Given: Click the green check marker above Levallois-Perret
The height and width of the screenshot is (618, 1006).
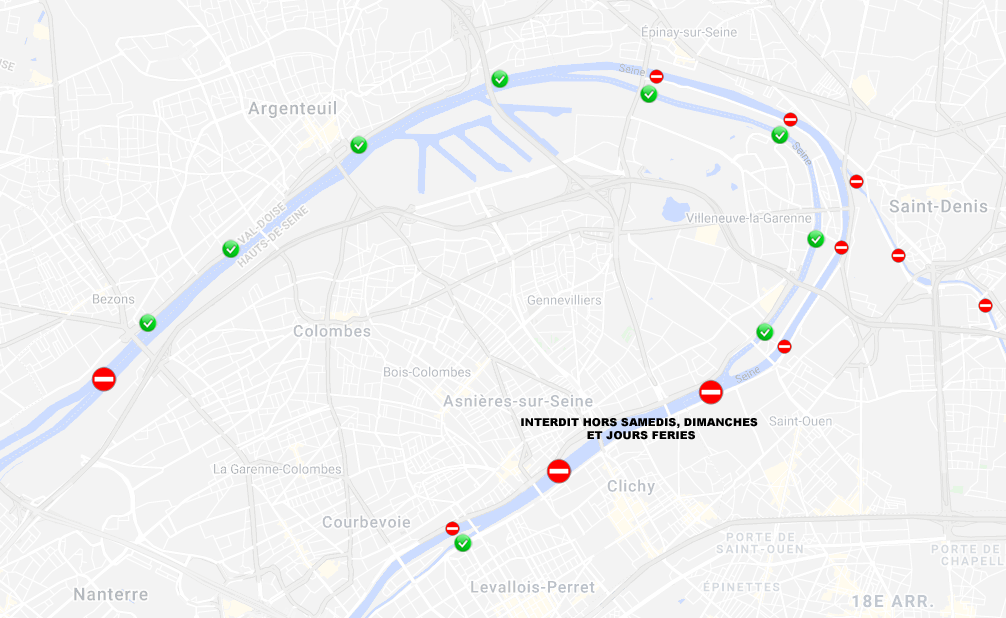Looking at the screenshot, I should [x=463, y=544].
